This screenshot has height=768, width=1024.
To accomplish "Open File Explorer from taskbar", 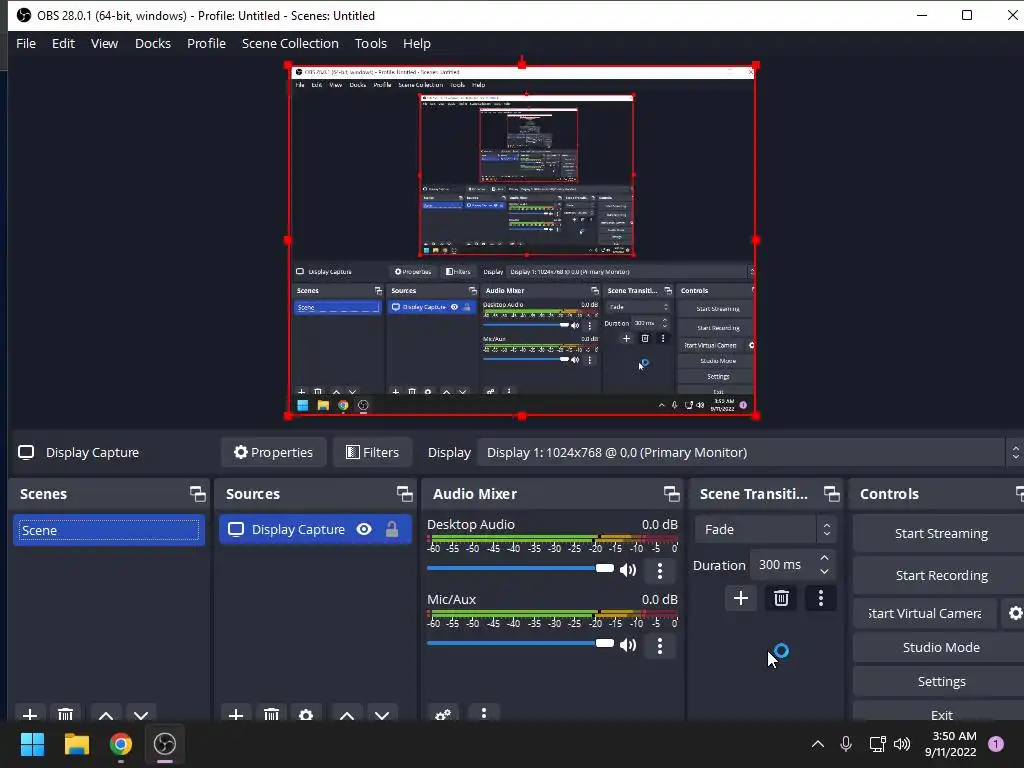I will (x=76, y=744).
